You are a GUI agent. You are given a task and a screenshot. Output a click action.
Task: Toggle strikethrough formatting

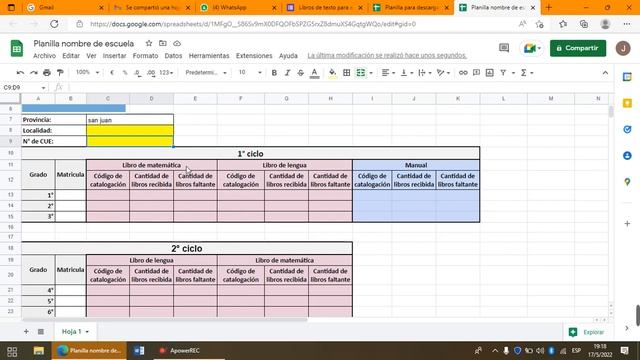pyautogui.click(x=301, y=73)
